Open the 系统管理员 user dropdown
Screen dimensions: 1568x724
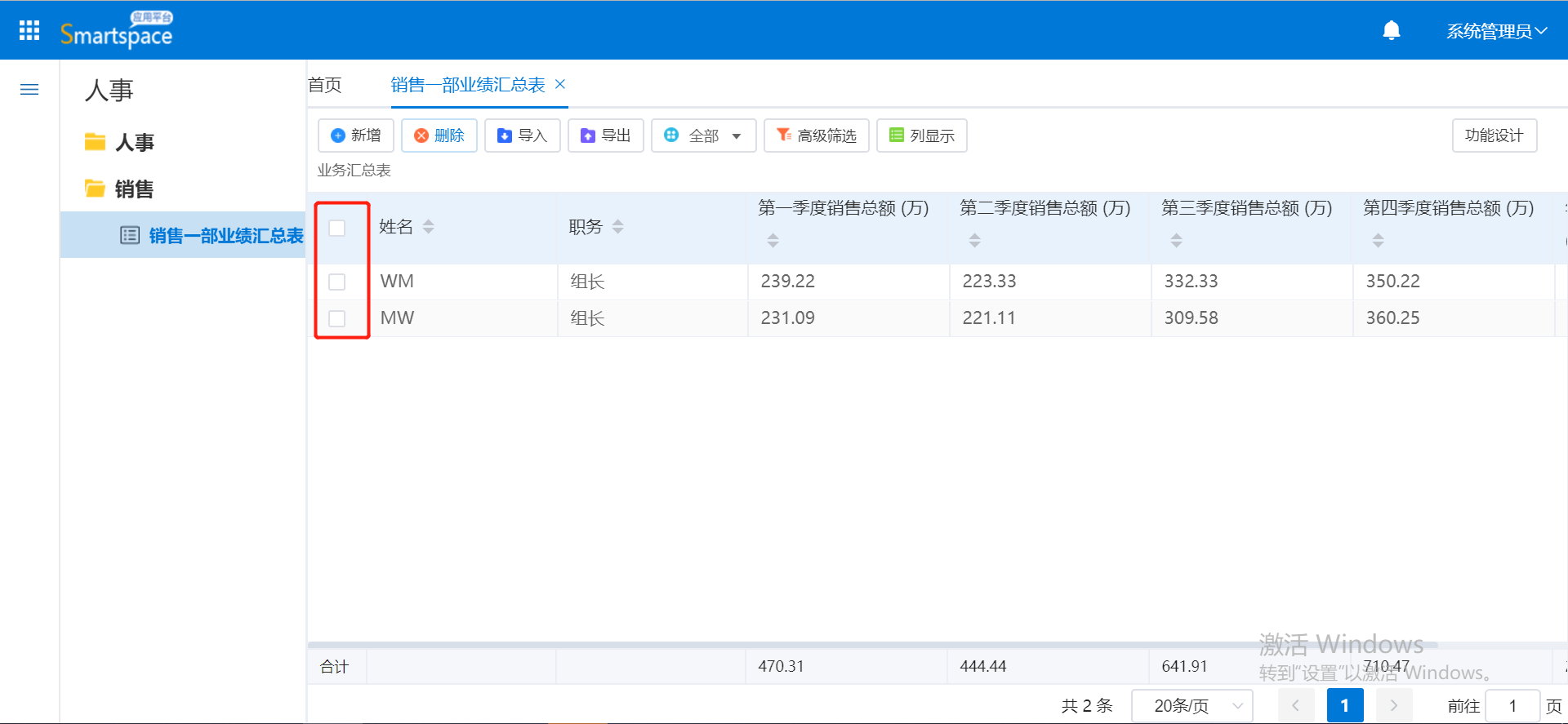pyautogui.click(x=1497, y=31)
